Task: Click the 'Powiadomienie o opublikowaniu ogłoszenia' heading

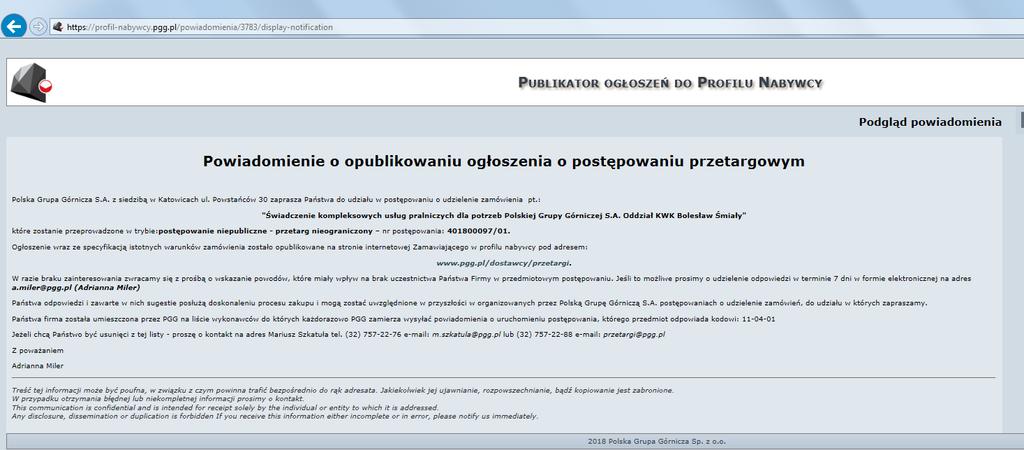Action: (x=504, y=161)
